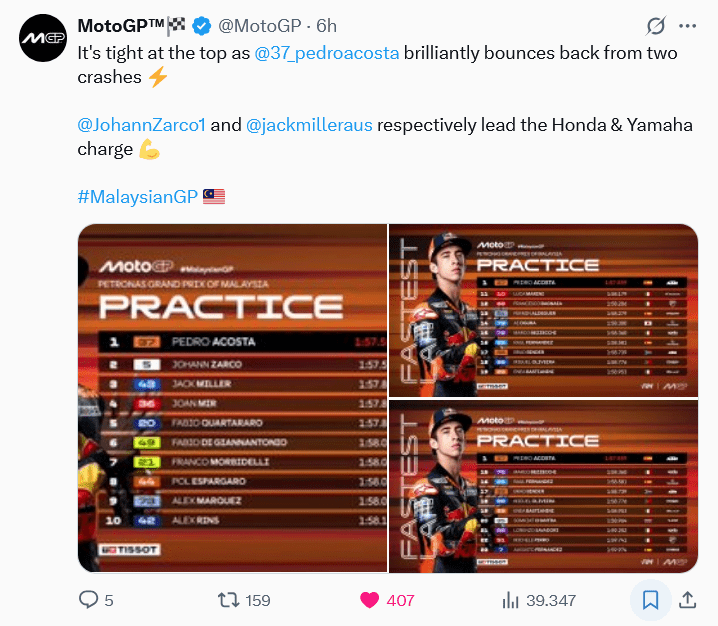The height and width of the screenshot is (626, 718).
Task: Click the share upload icon
Action: click(687, 599)
